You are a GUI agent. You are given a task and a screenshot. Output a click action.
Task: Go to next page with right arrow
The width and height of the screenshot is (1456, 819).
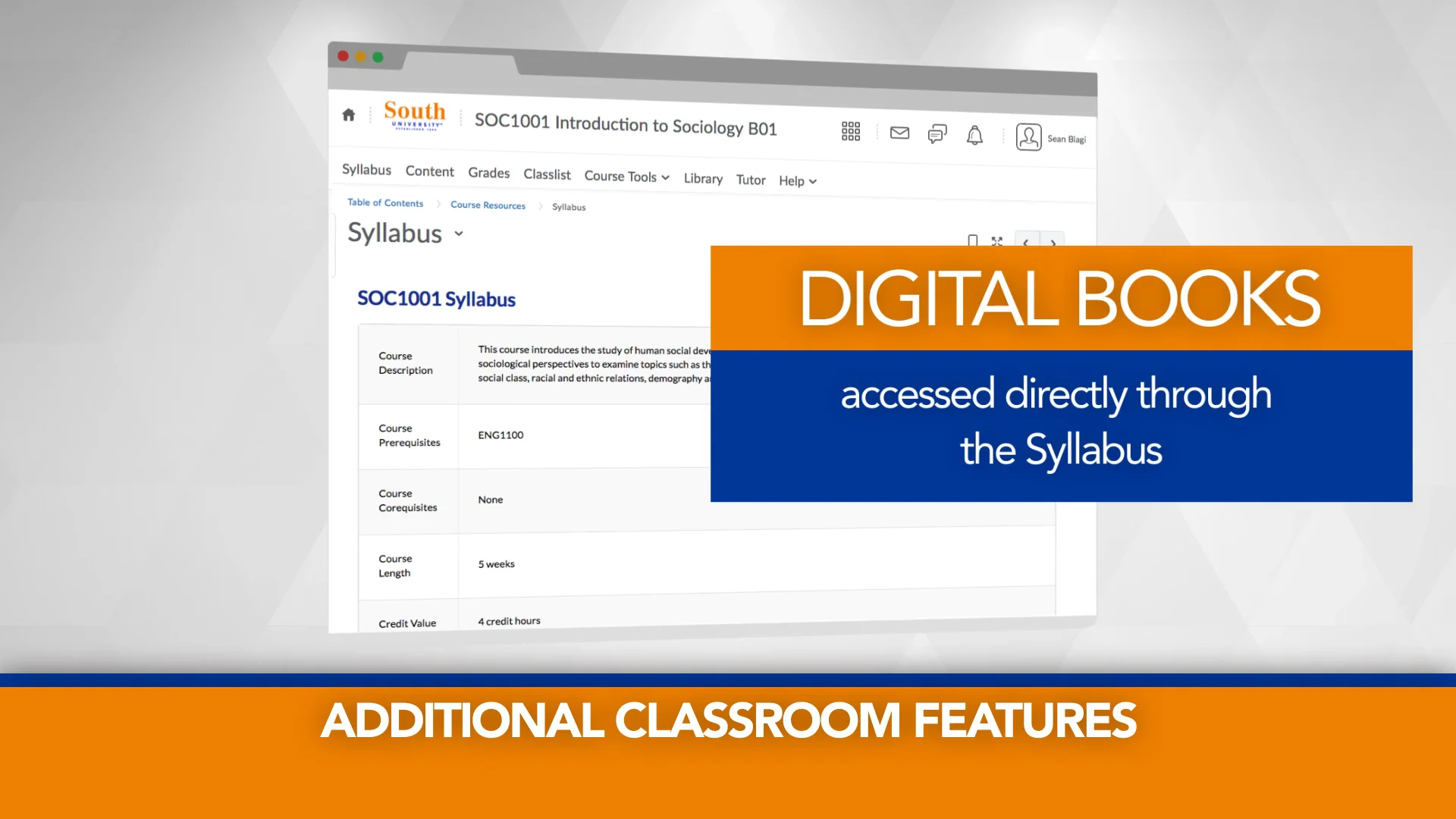[1053, 243]
